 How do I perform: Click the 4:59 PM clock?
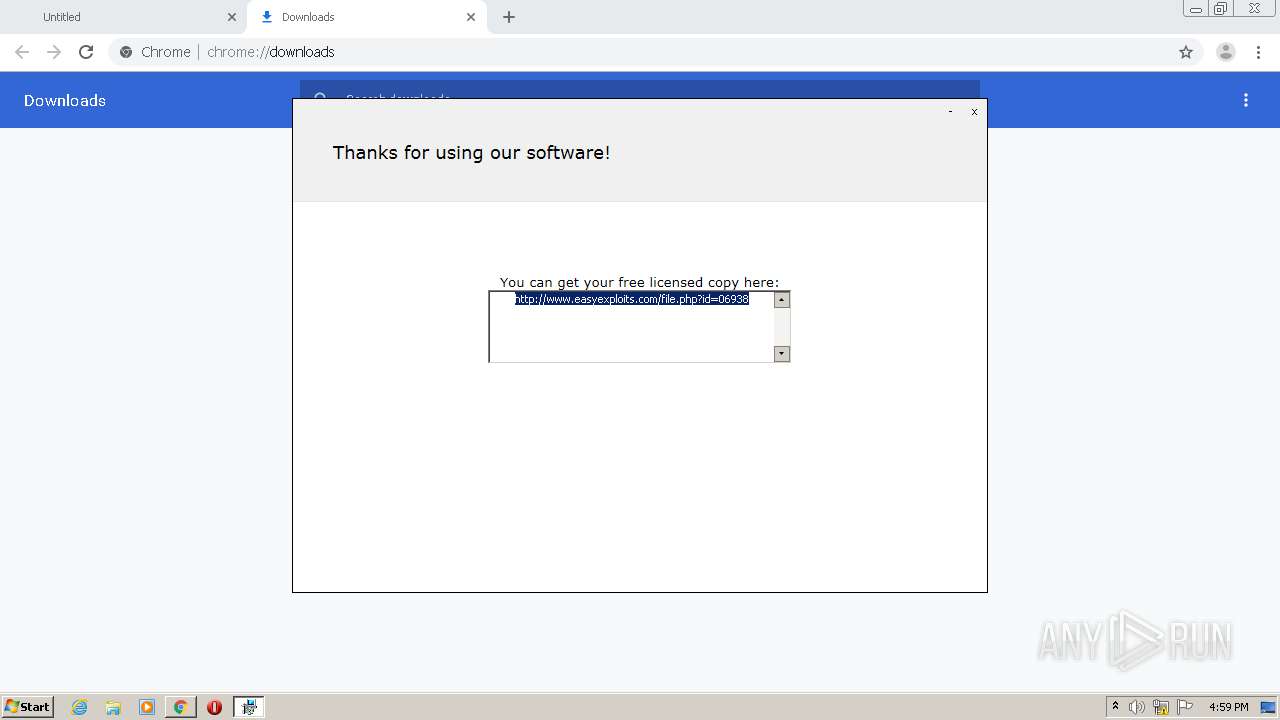(x=1228, y=707)
